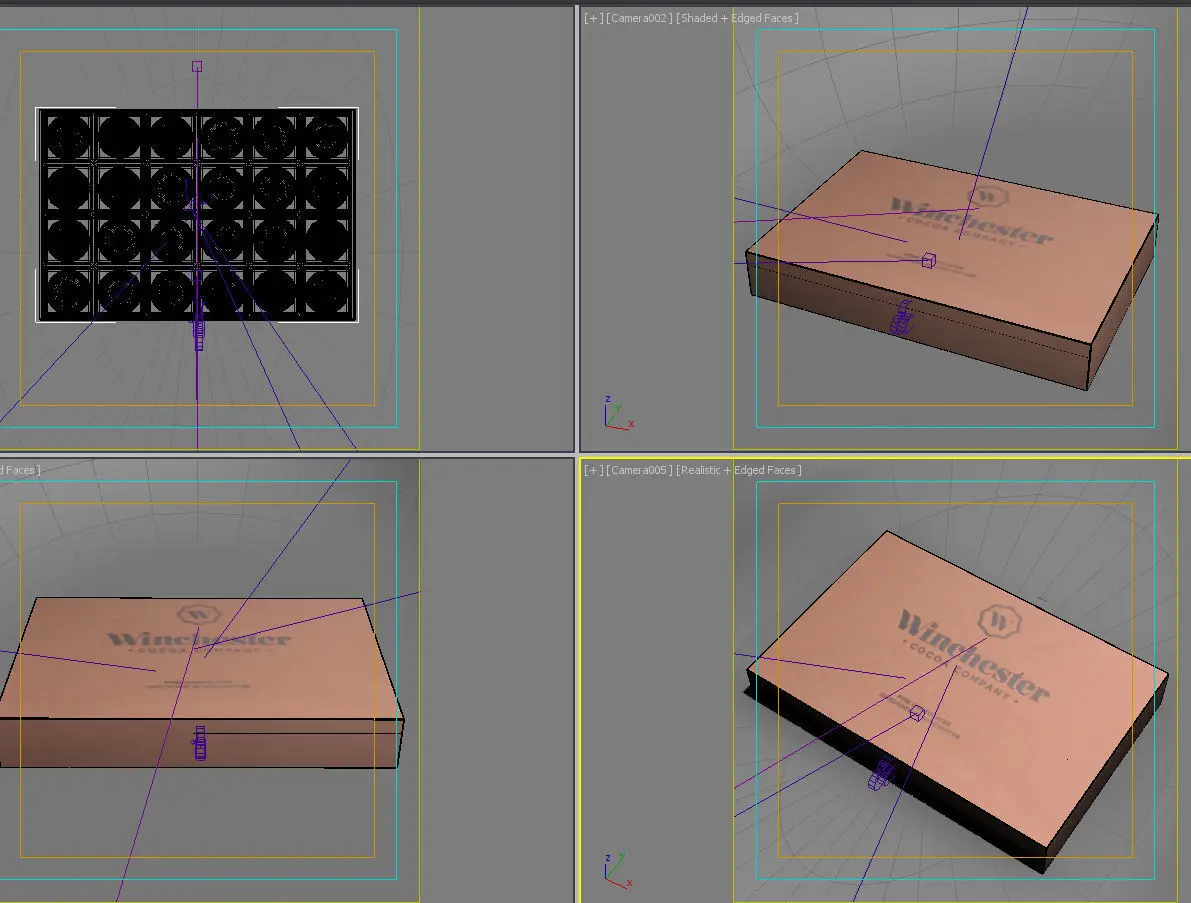
Task: Select the small cube helper on the box lid
Action: point(926,261)
